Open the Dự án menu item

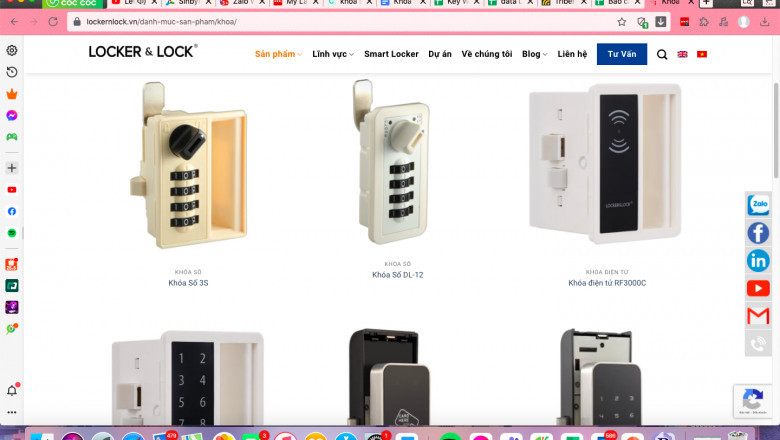tap(440, 54)
